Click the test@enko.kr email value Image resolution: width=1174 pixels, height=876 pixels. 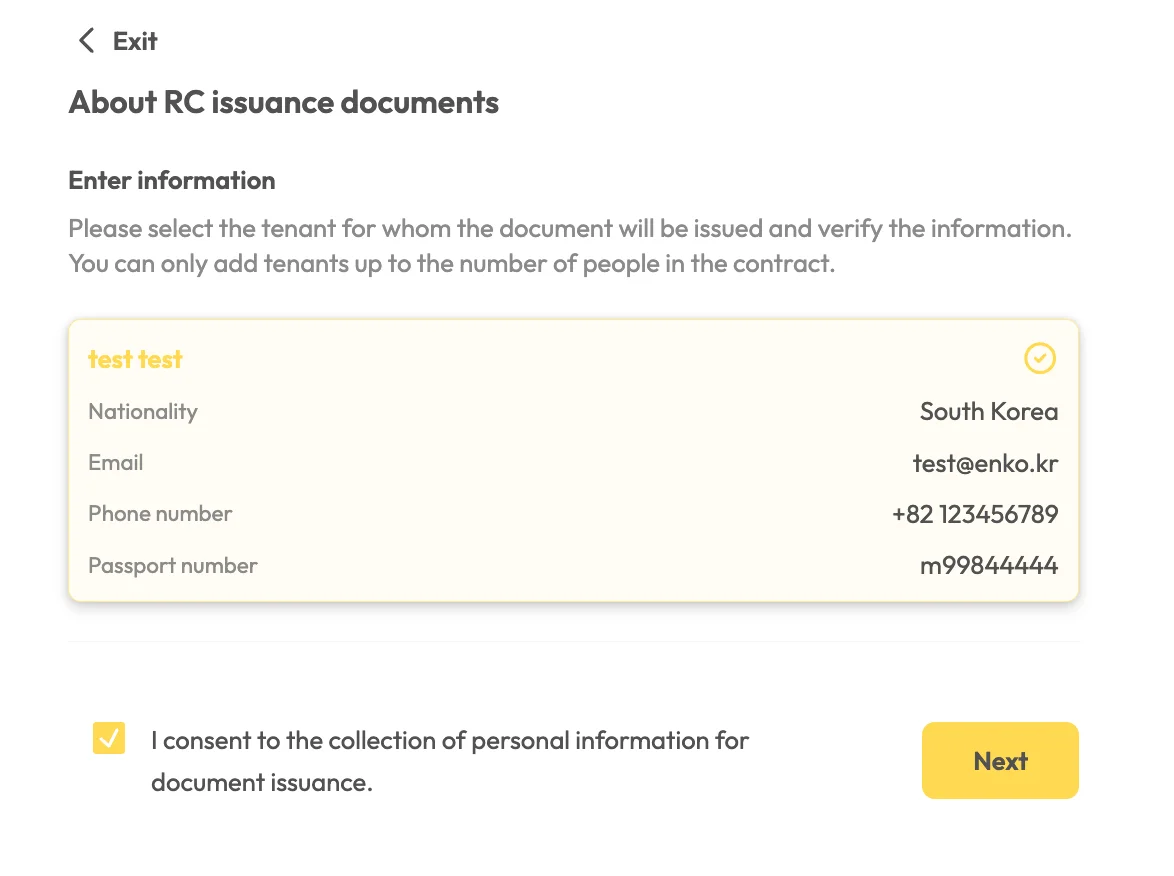[984, 463]
